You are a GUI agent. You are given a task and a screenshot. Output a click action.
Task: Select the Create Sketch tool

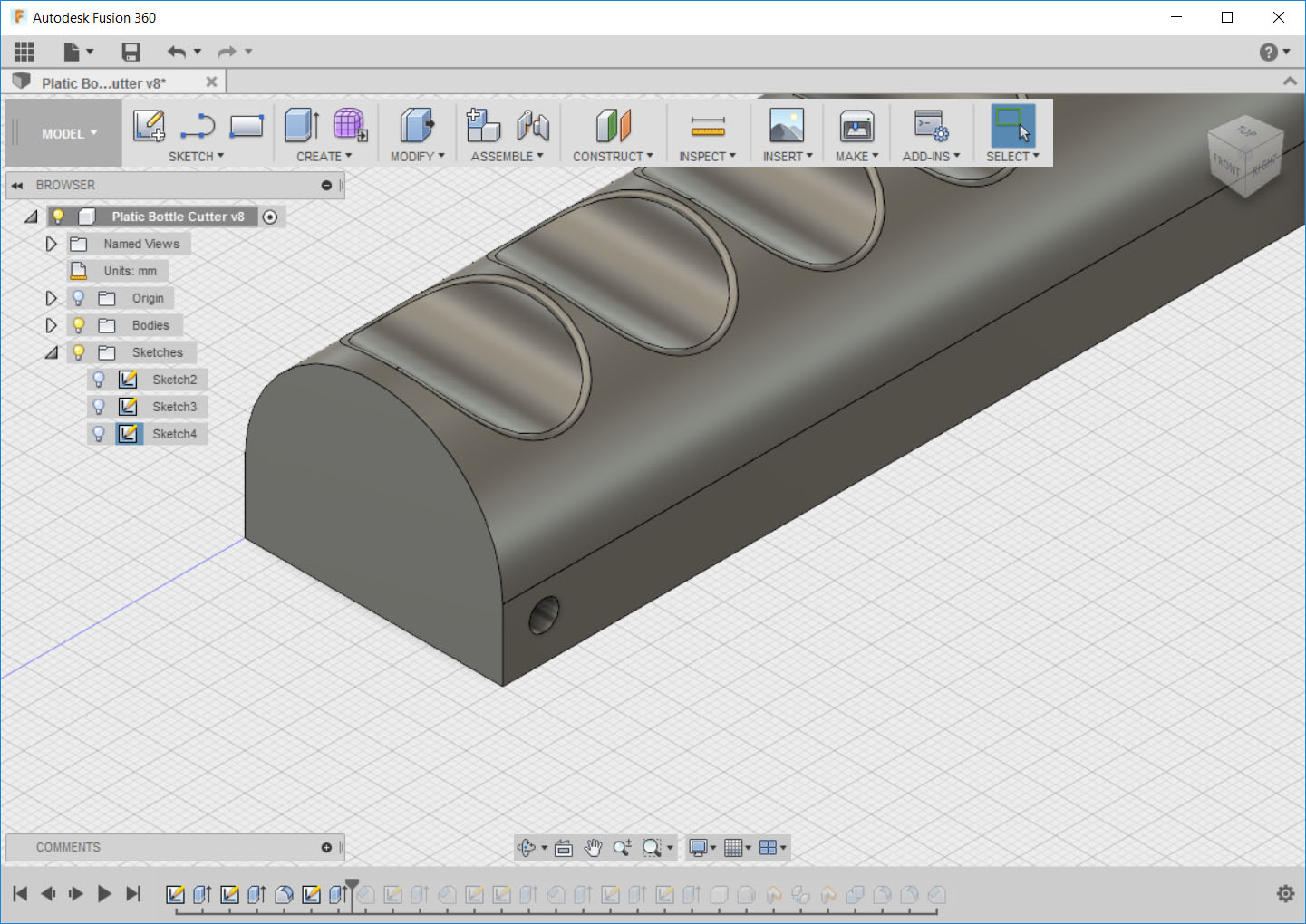[149, 126]
